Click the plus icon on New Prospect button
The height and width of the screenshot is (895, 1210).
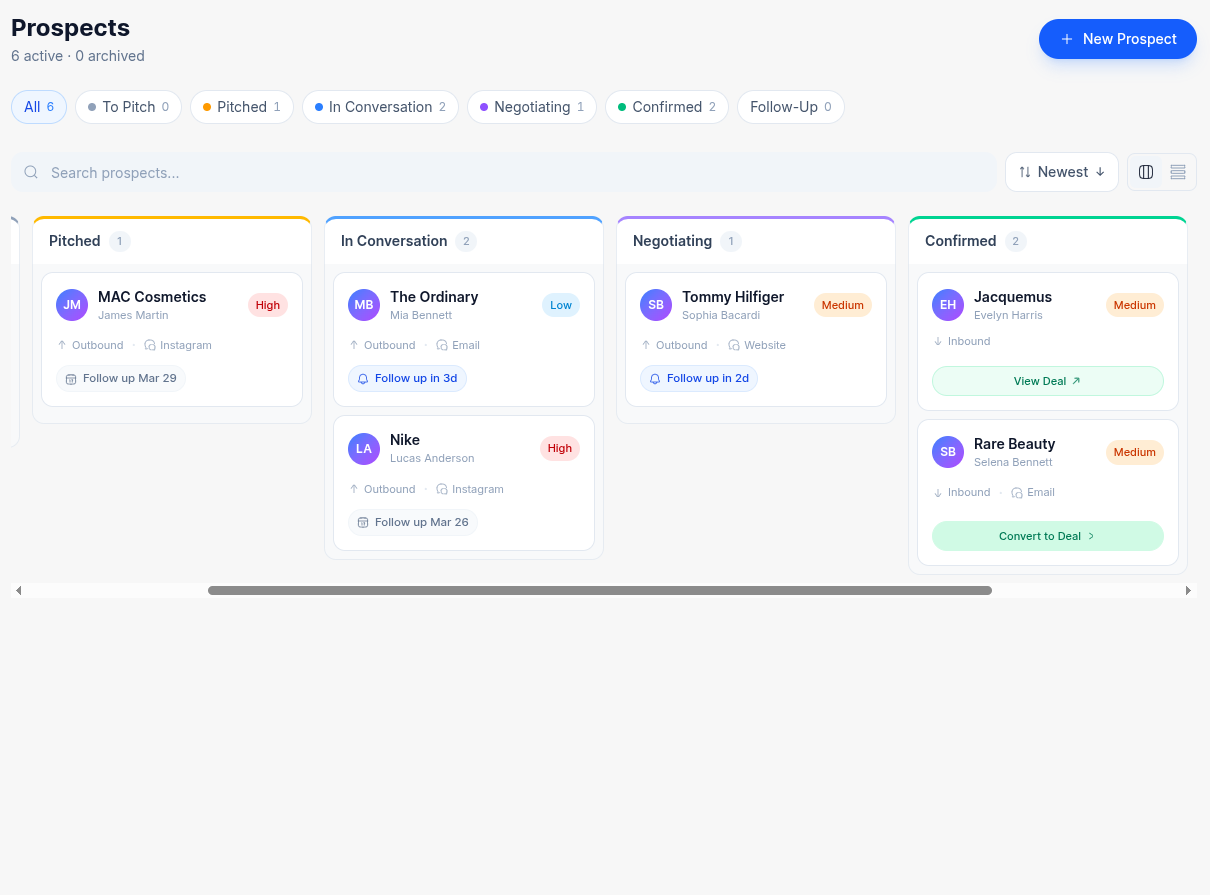(1068, 39)
